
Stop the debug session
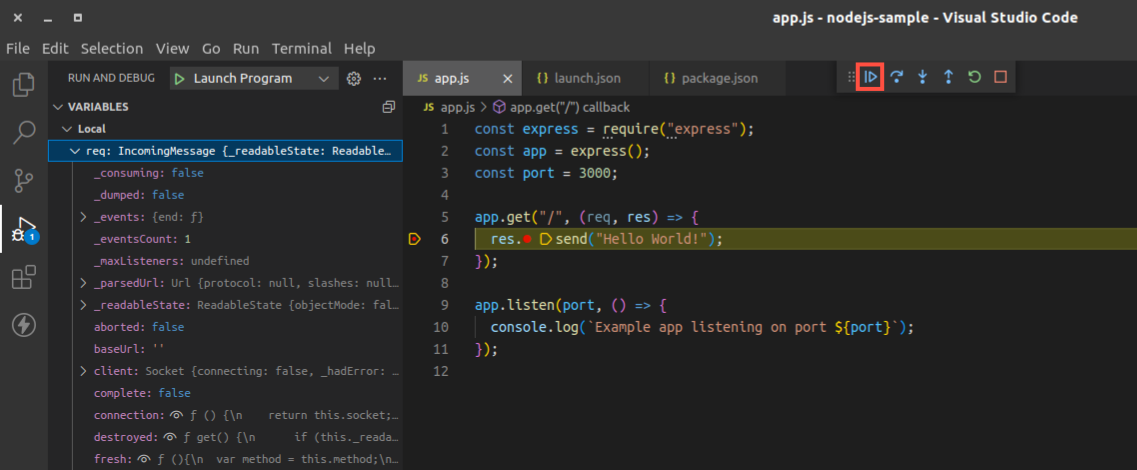click(1001, 76)
